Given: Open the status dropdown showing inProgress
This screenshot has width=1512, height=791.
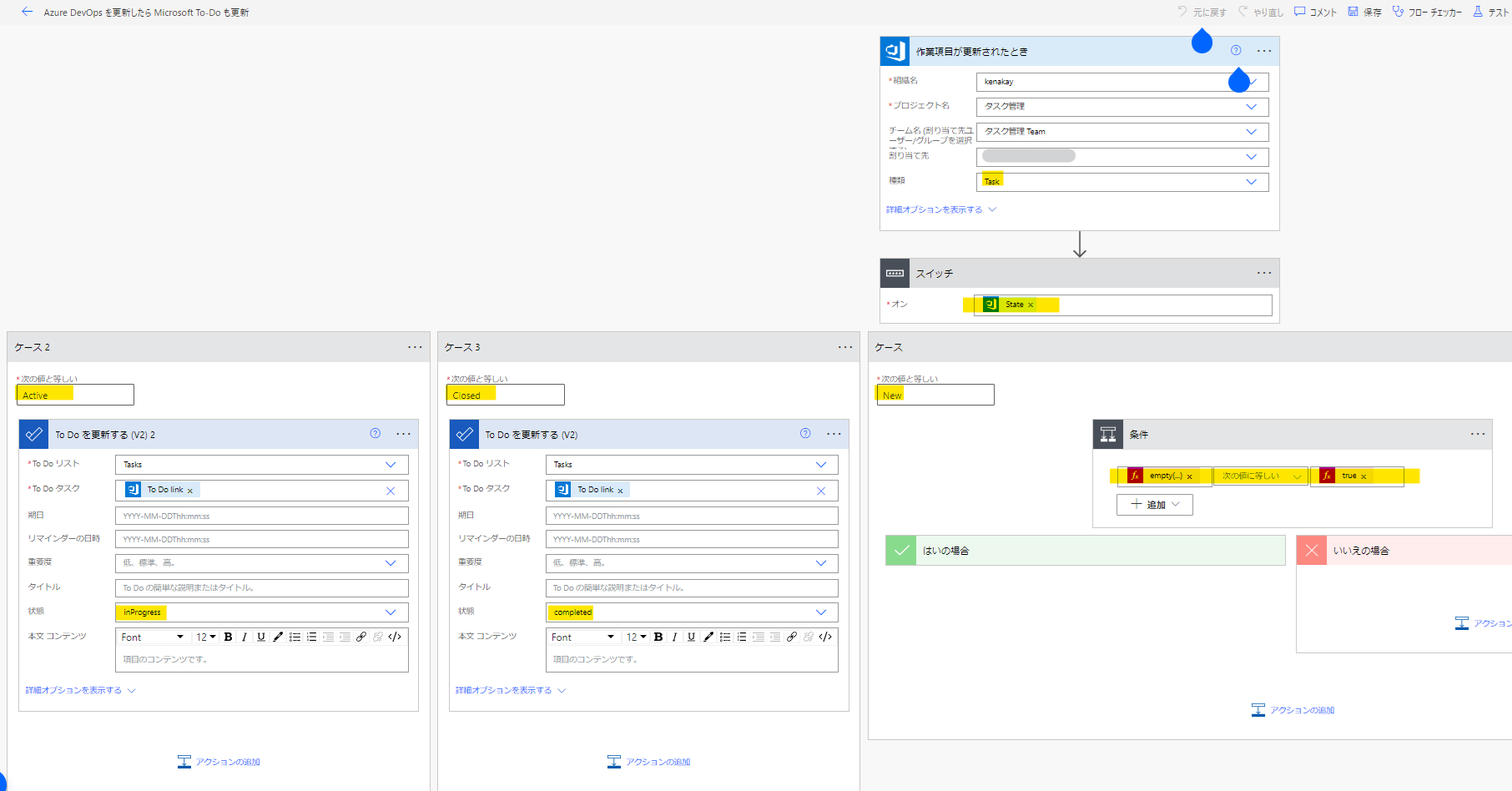Looking at the screenshot, I should click(x=390, y=612).
